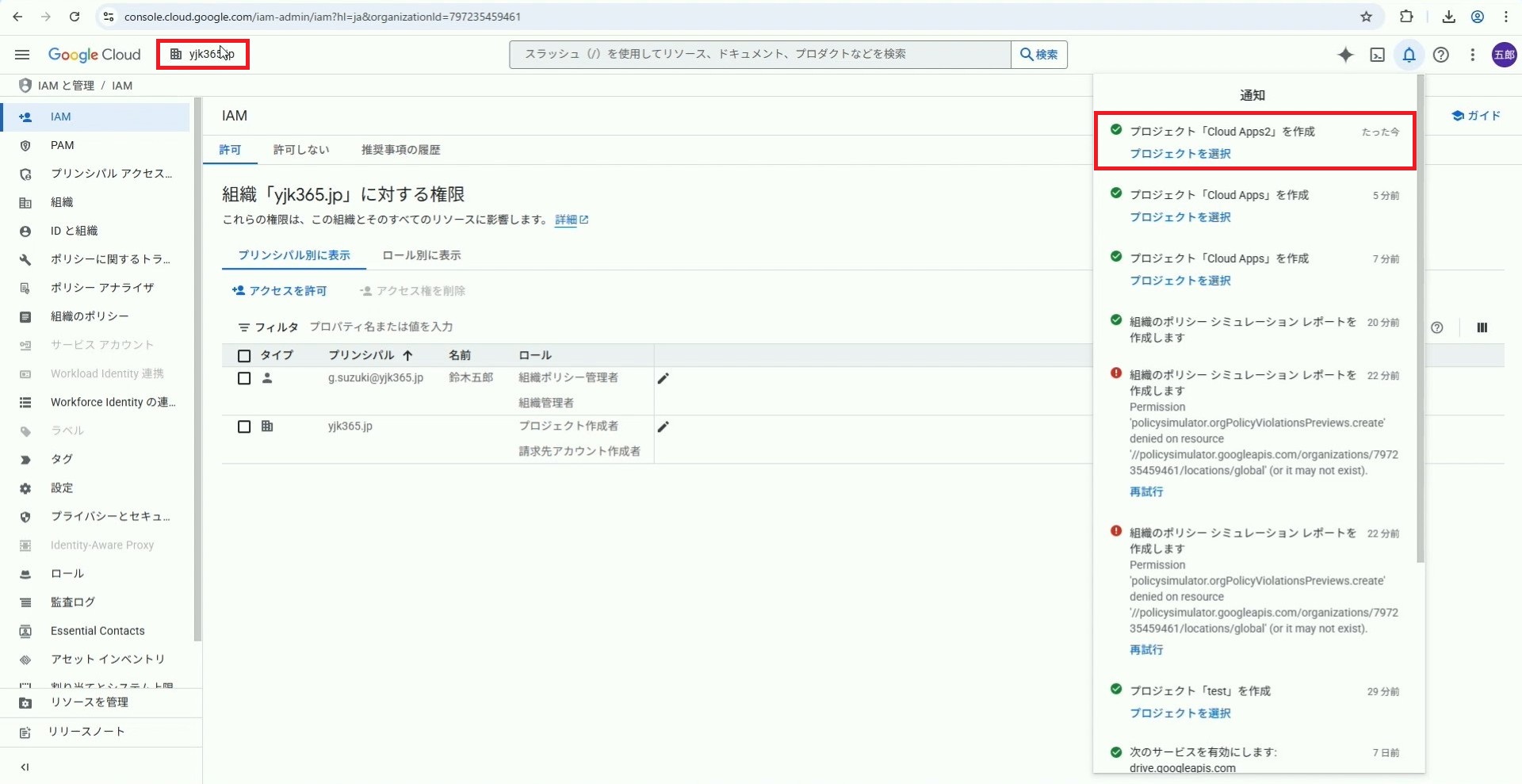
Task: Click the resource search input field
Action: point(759,55)
